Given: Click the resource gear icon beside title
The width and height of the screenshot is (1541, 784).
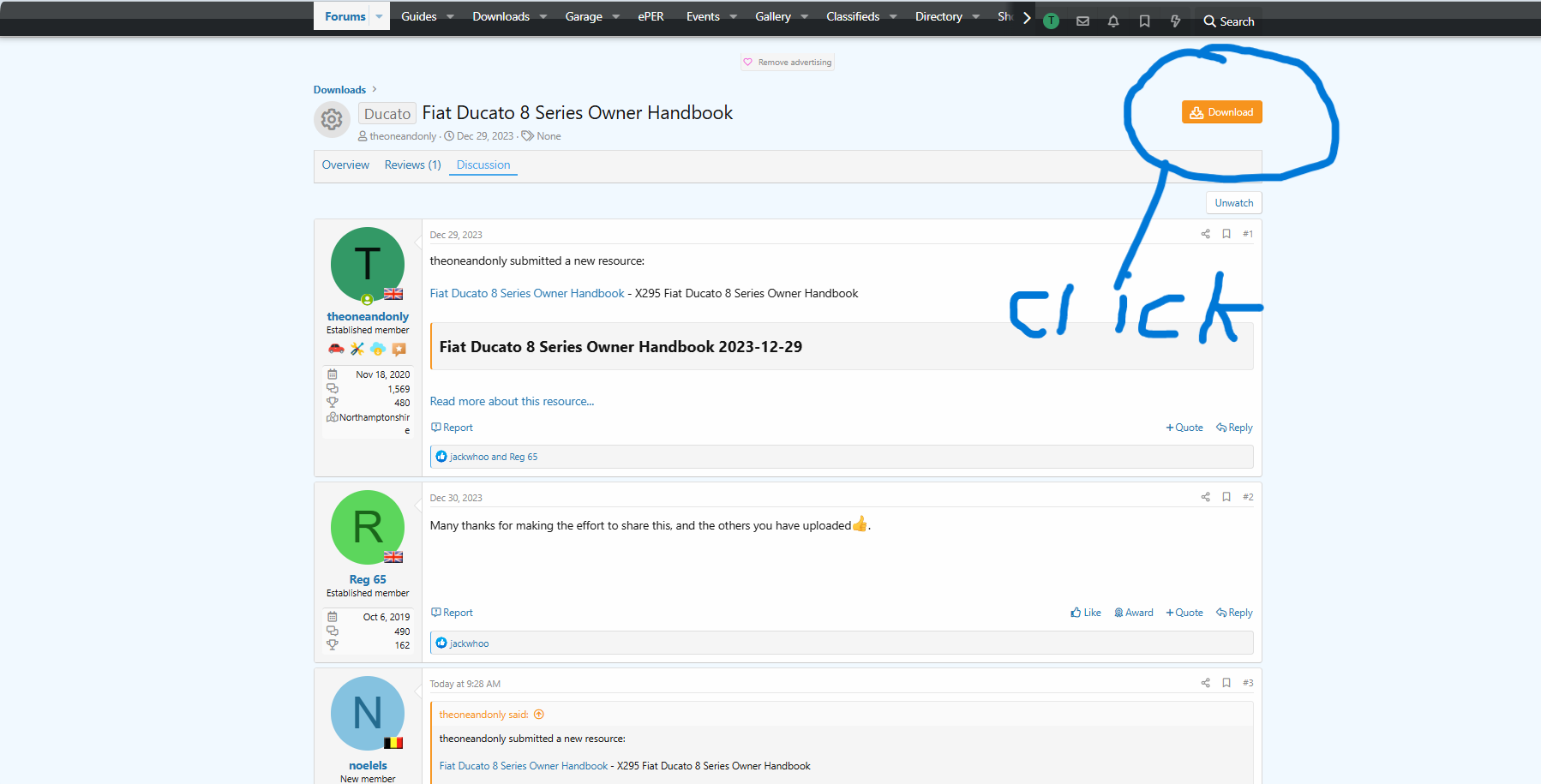Looking at the screenshot, I should coord(333,120).
